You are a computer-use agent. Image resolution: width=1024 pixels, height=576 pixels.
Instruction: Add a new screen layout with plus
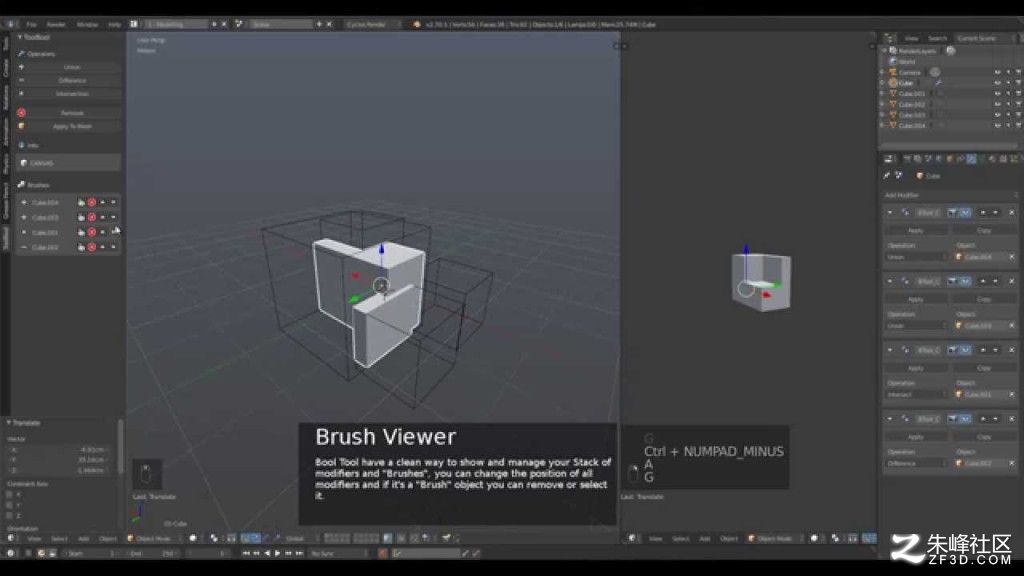pos(214,24)
